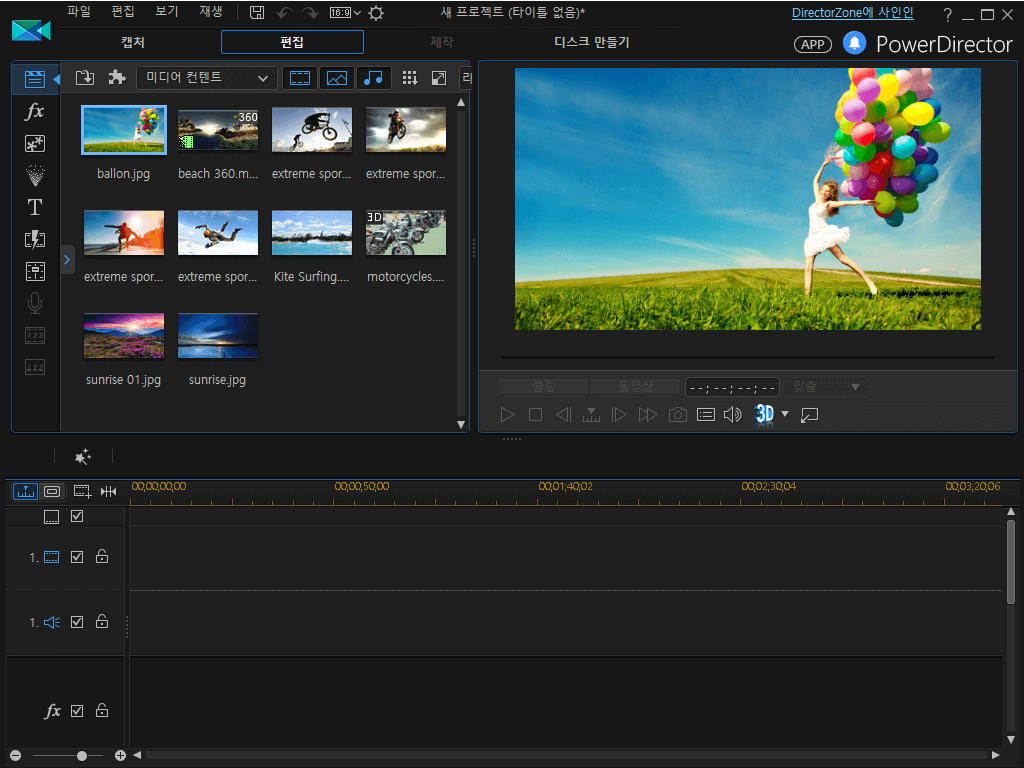Screen dimensions: 1024x768
Task: Uncheck audio track 1 enable checkbox
Action: click(x=77, y=622)
